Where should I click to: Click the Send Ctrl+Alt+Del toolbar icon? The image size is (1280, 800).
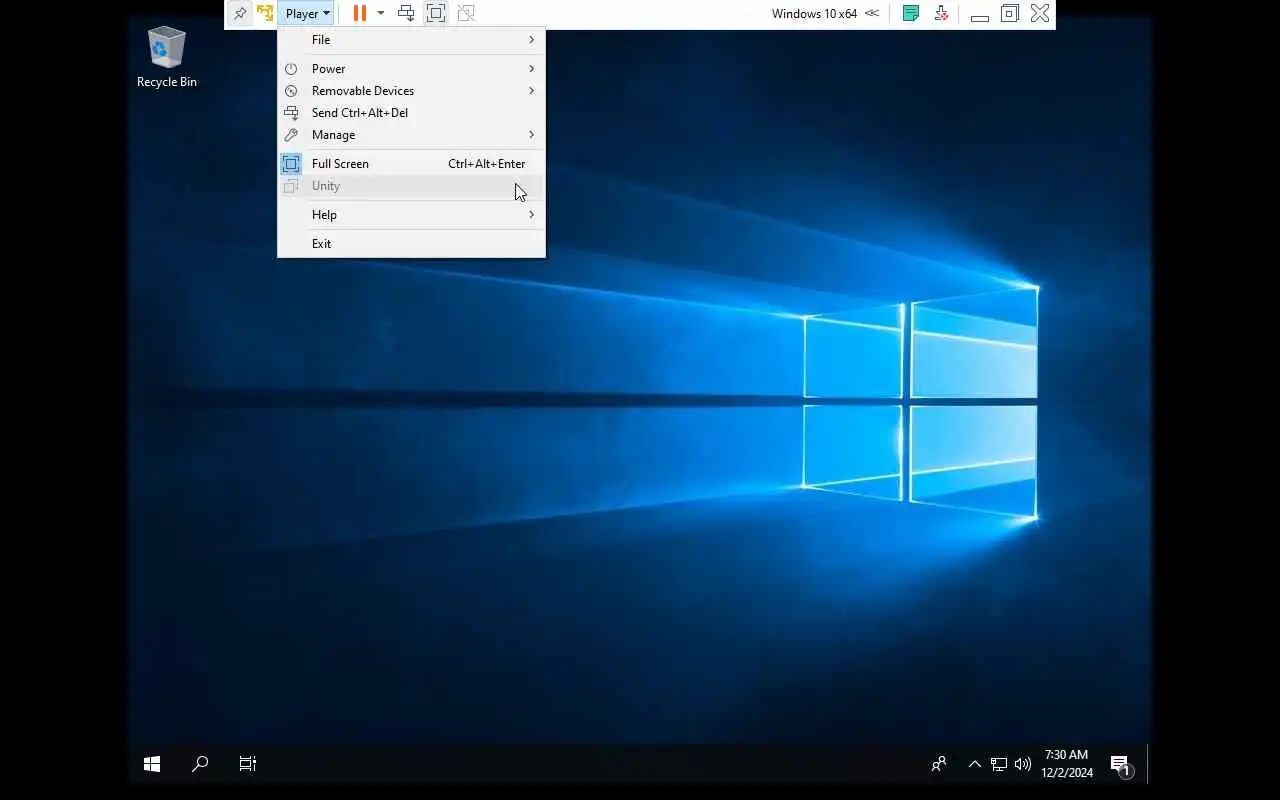click(x=406, y=13)
